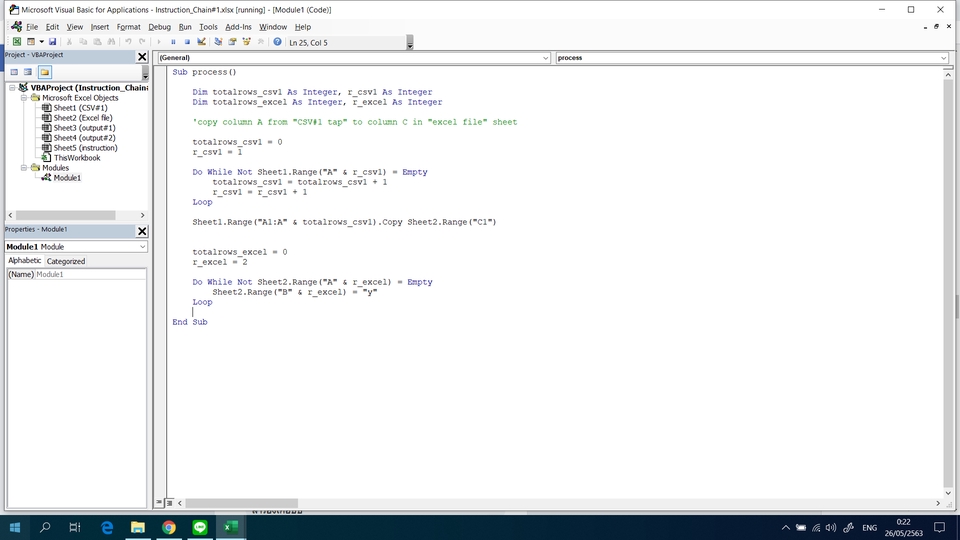
Task: Switch to Full Module View icon
Action: click(170, 503)
